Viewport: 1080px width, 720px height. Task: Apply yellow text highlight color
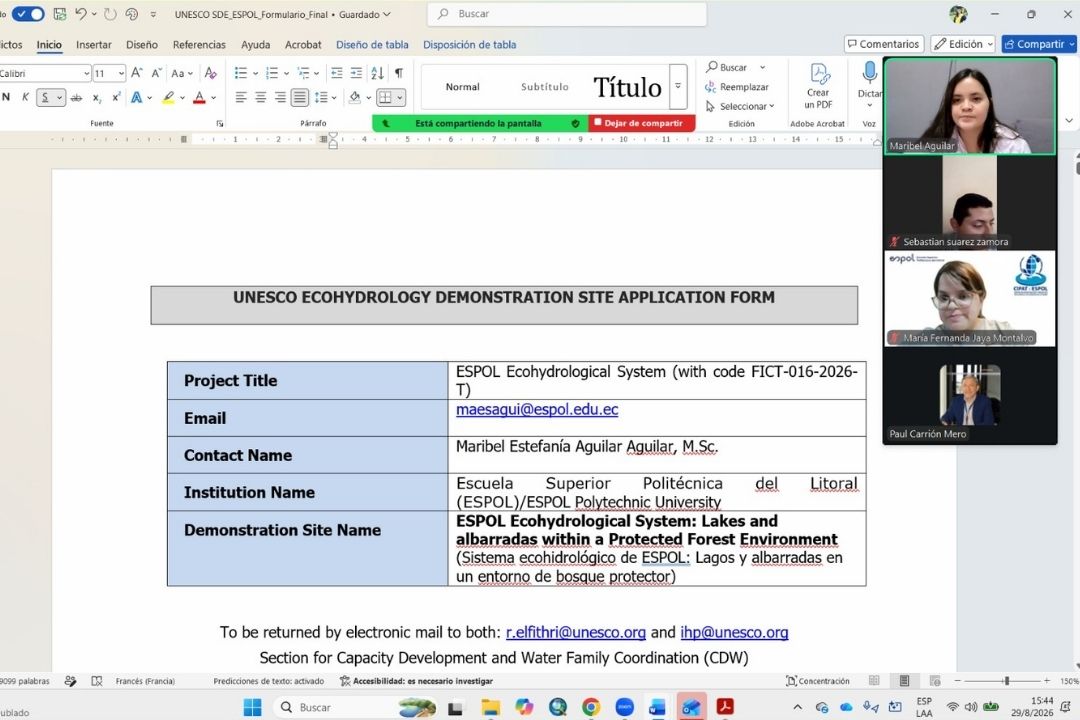[x=168, y=97]
